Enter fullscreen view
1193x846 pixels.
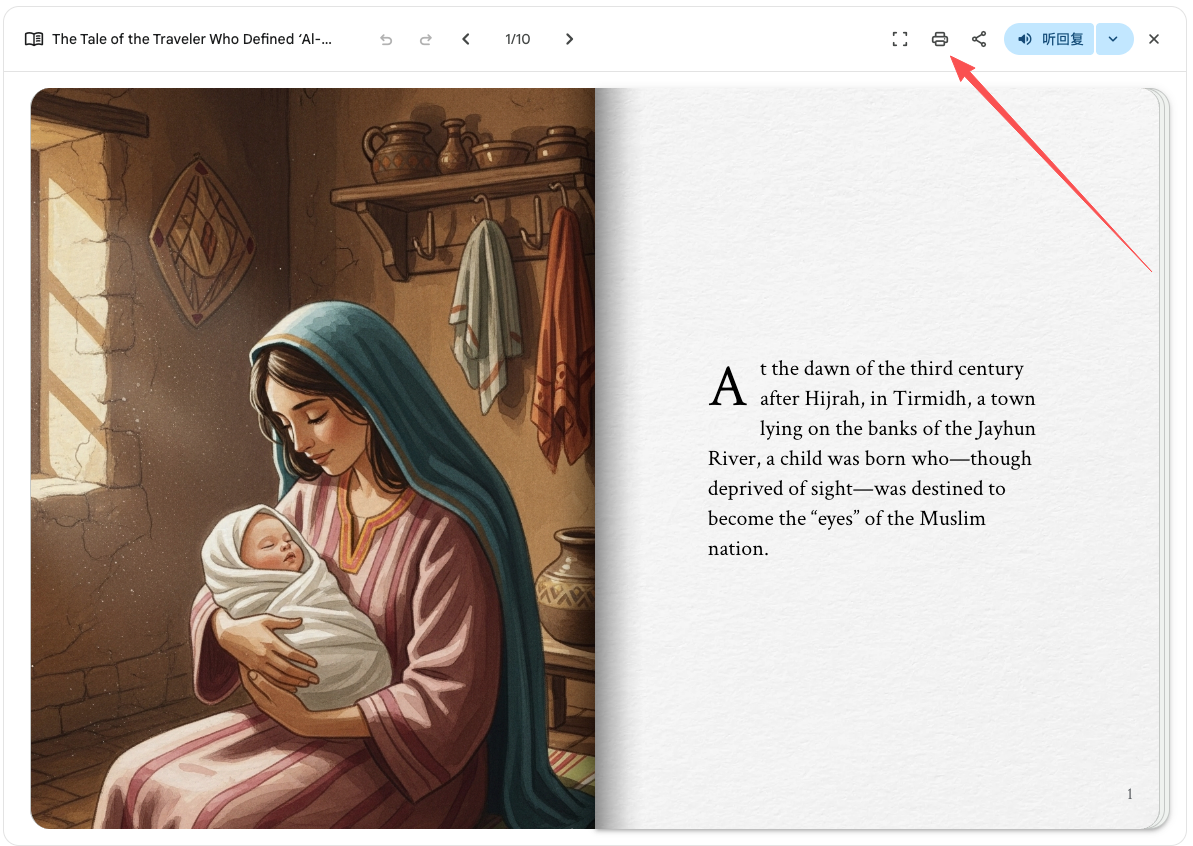coord(900,39)
